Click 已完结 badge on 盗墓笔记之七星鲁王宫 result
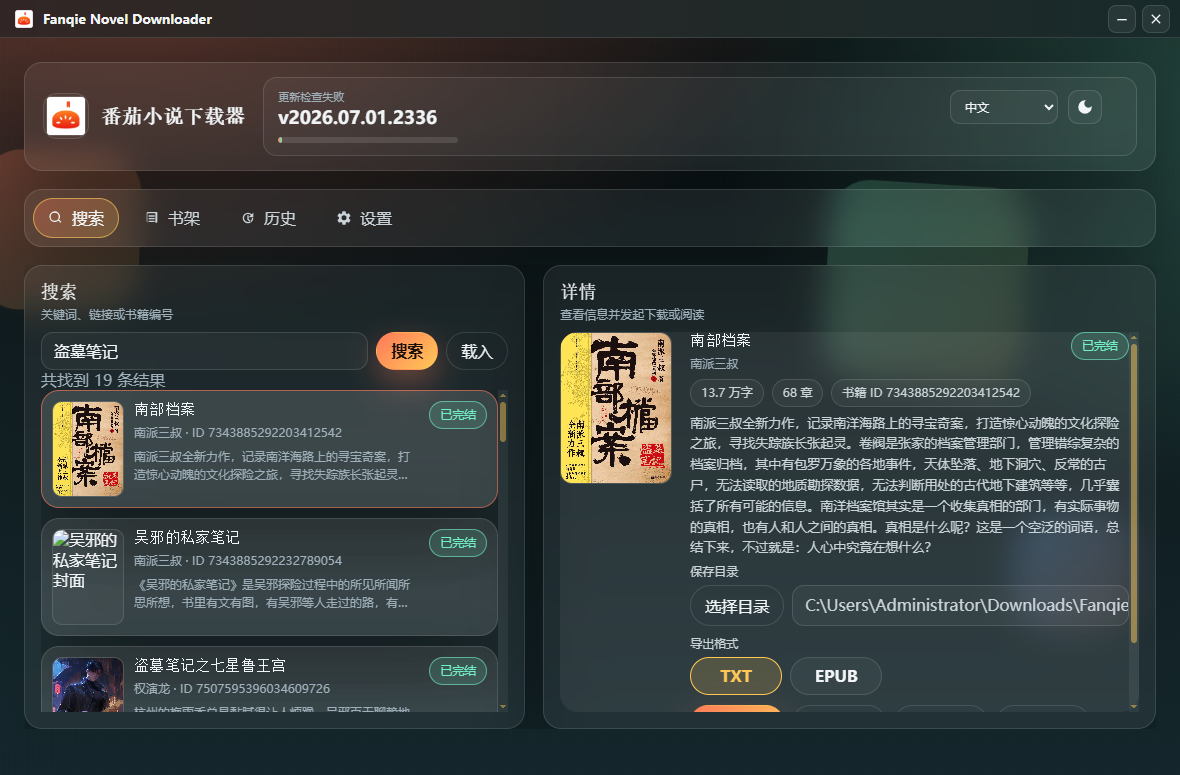 tap(458, 671)
